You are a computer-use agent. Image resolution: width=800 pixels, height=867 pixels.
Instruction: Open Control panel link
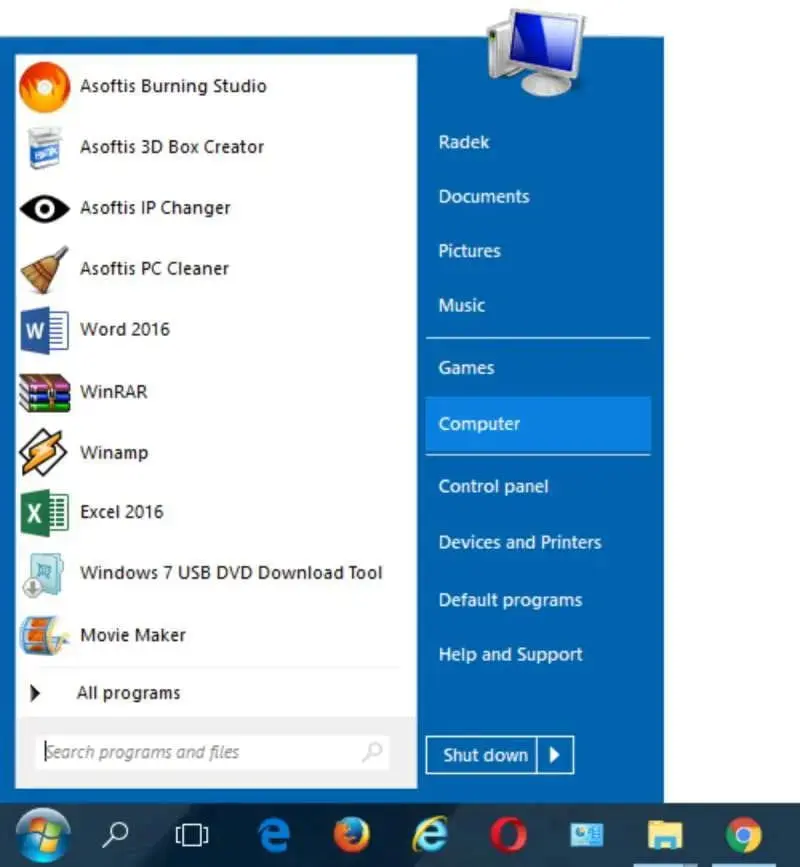coord(493,487)
